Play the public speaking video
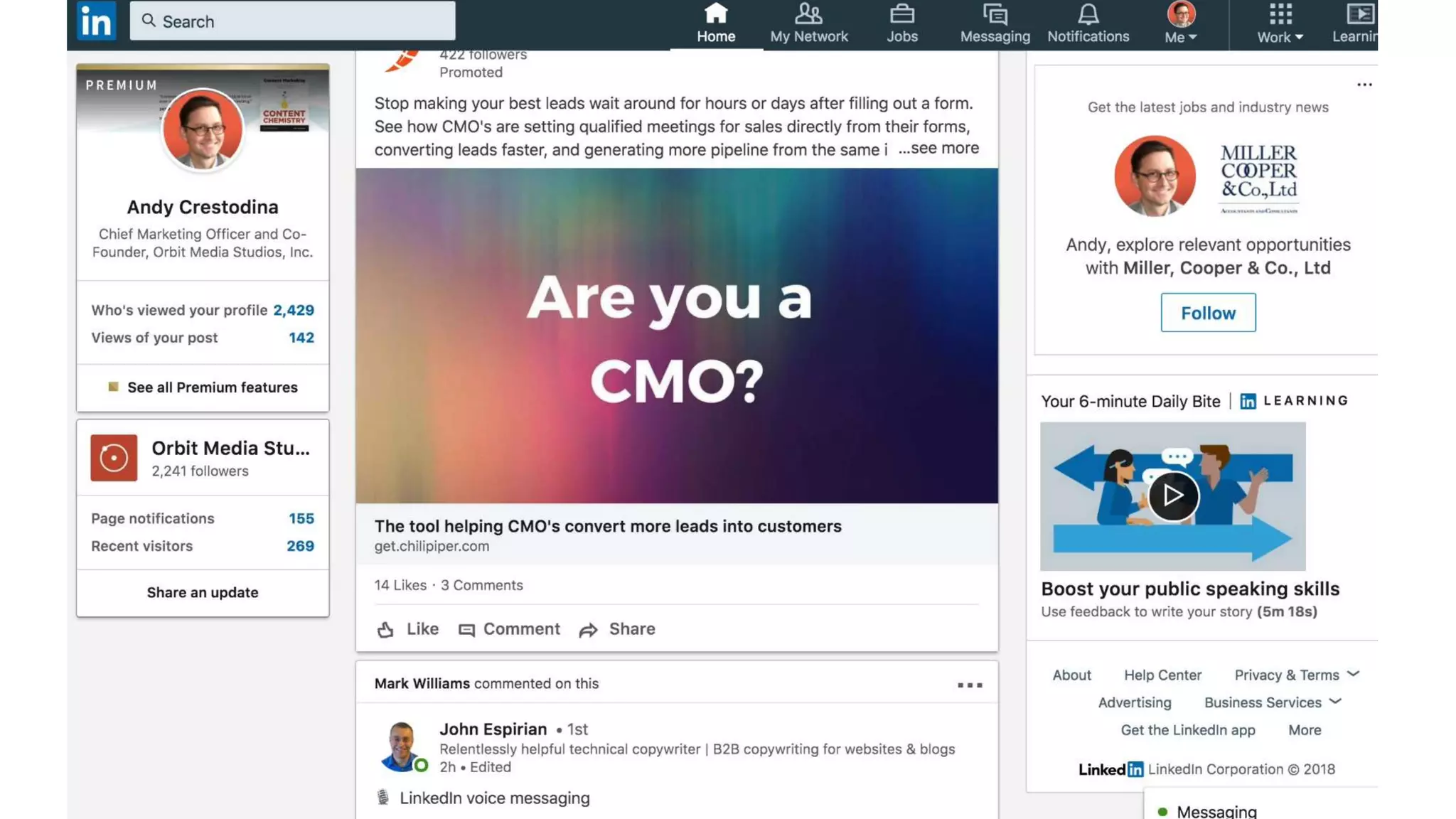Image resolution: width=1456 pixels, height=819 pixels. click(1172, 496)
